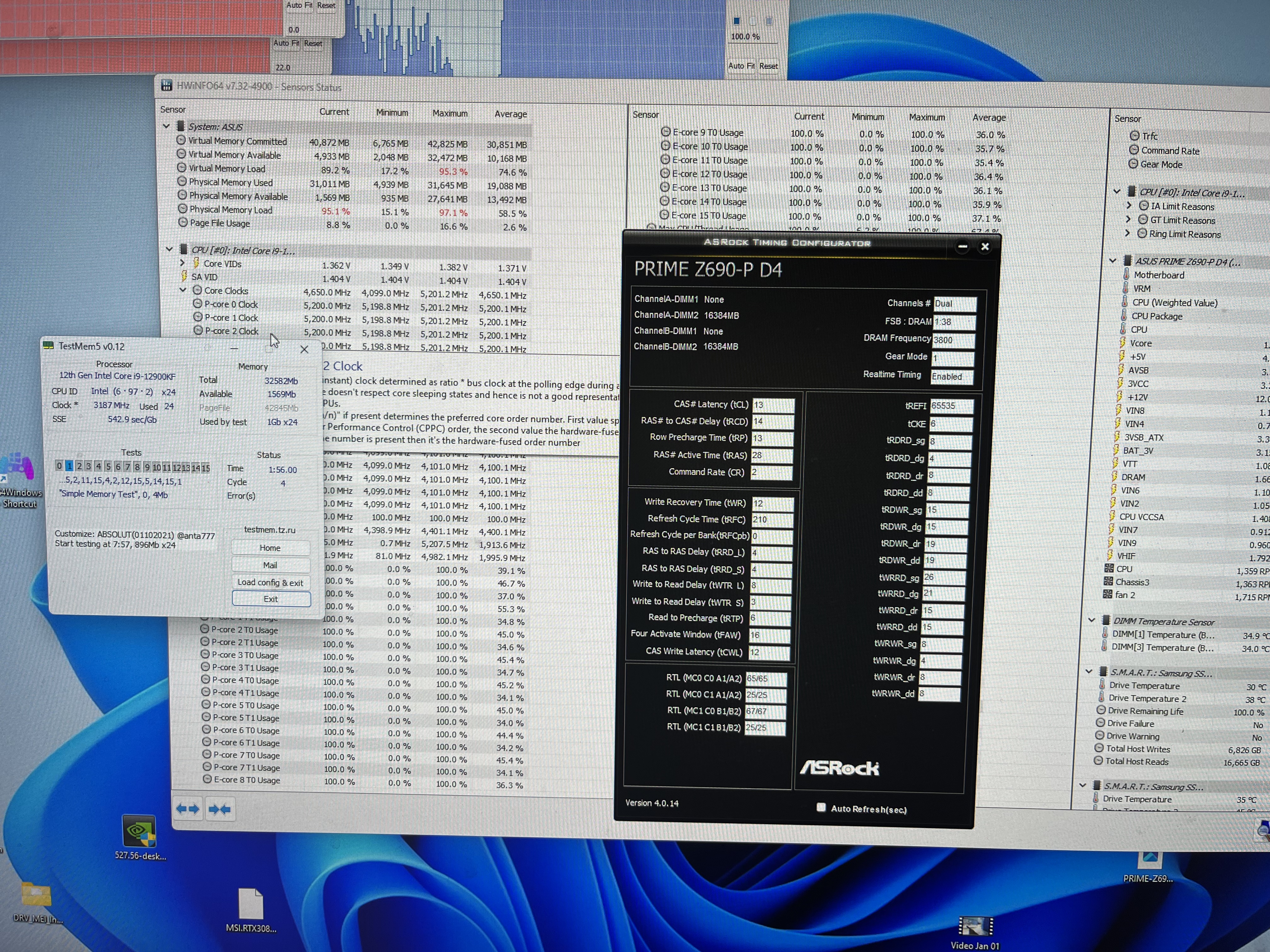
Task: Click the lightning icon beside SA VID
Action: coord(184,276)
